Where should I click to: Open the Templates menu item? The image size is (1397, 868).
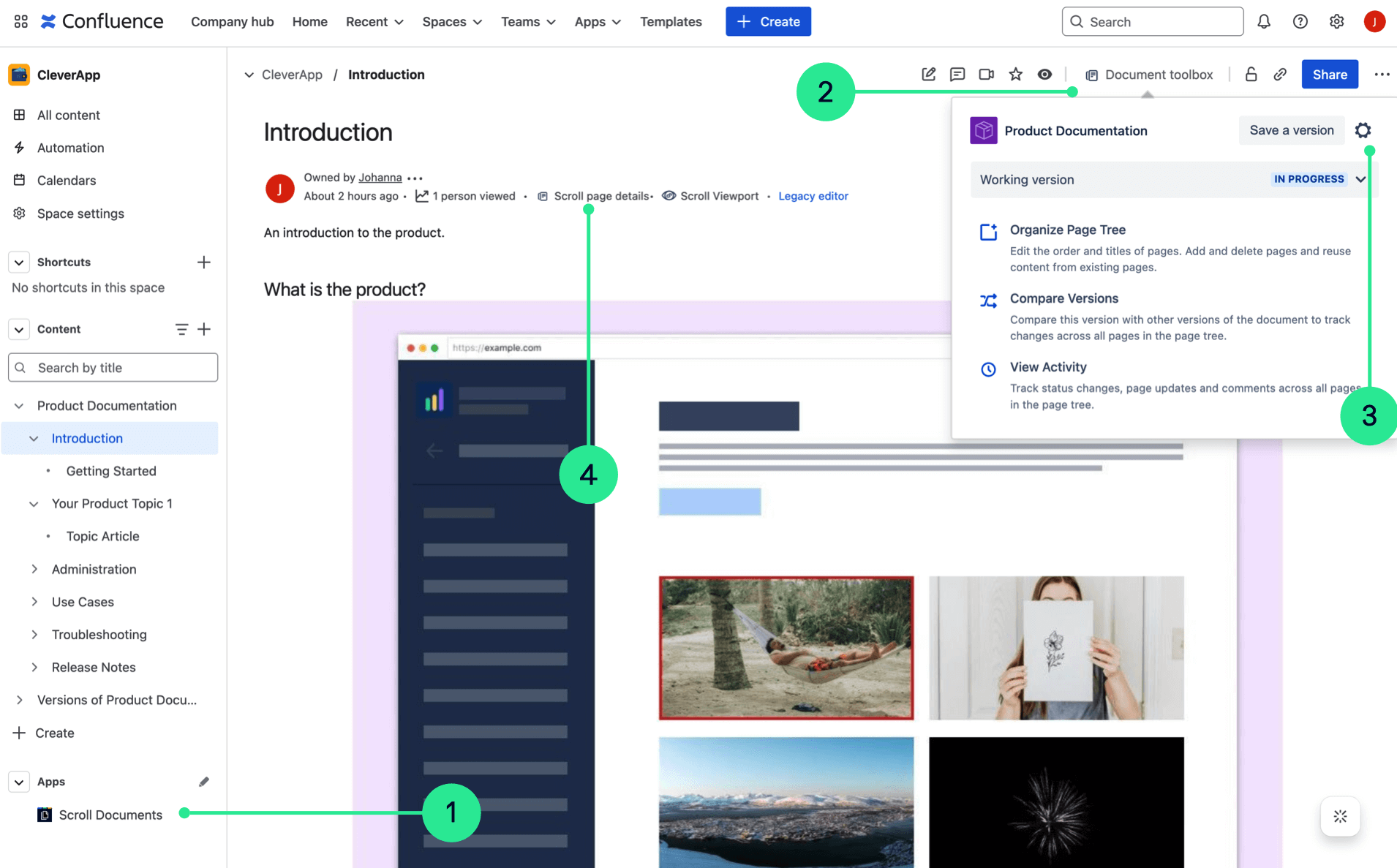[670, 22]
